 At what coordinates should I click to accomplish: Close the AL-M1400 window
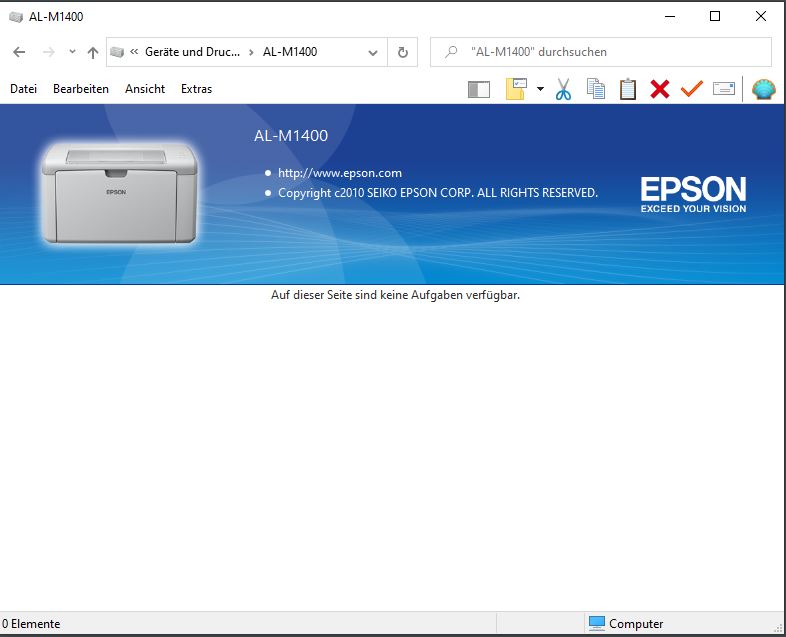[760, 17]
